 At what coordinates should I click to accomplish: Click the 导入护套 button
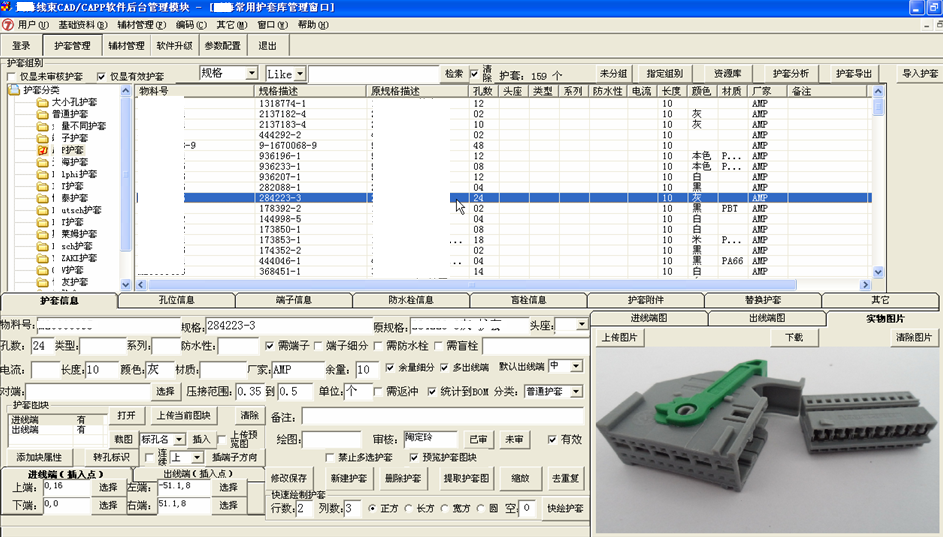click(x=920, y=73)
